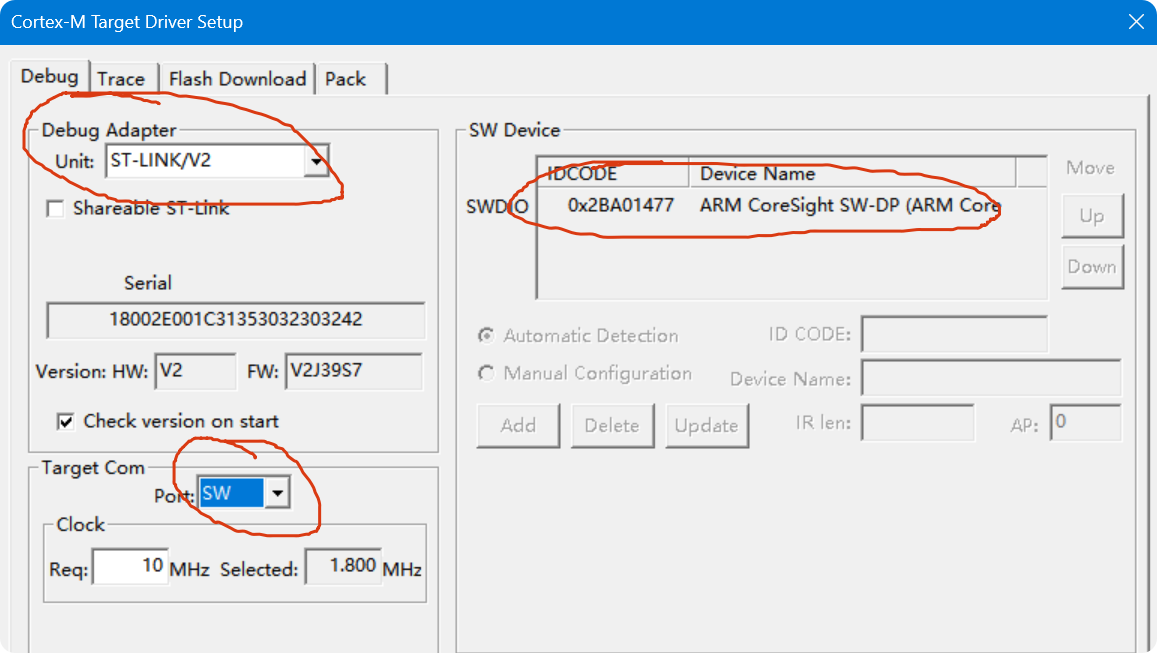Click the Delete button
Viewport: 1157px width, 653px height.
pos(612,425)
